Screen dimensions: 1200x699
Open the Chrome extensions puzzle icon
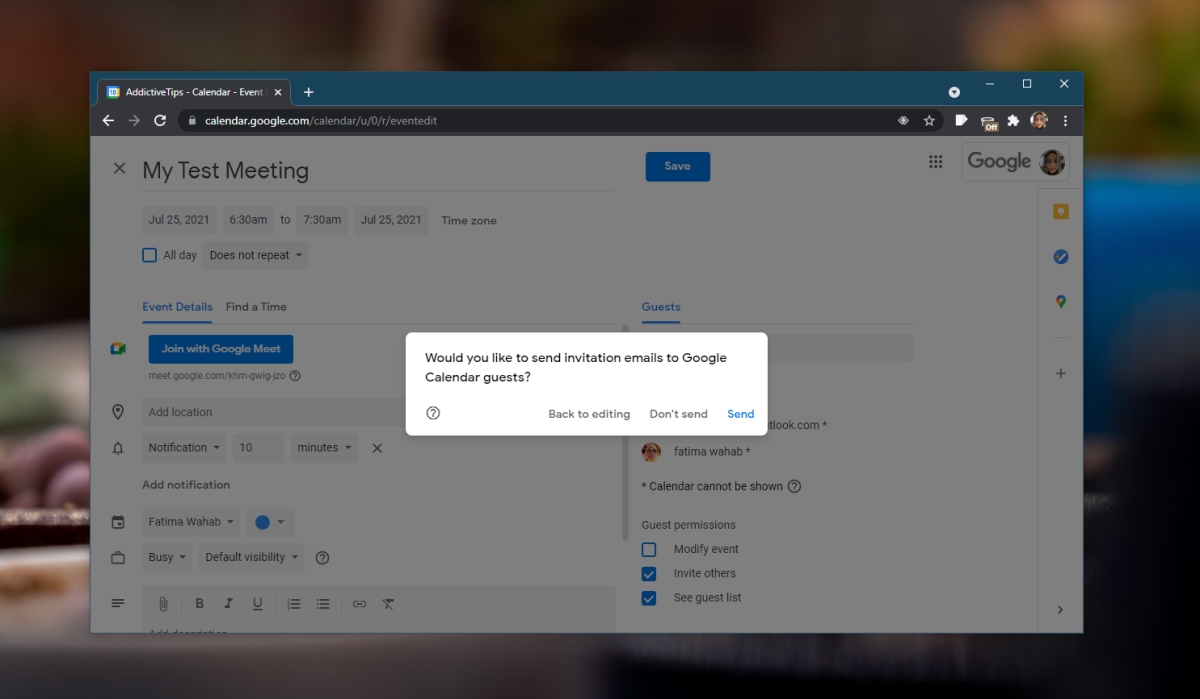1013,120
